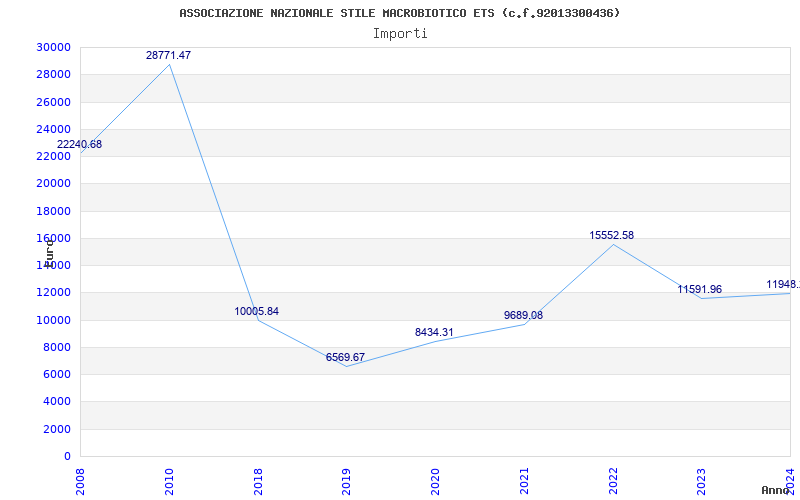
Task: Click the x-axis year label 2023
Action: coord(702,482)
